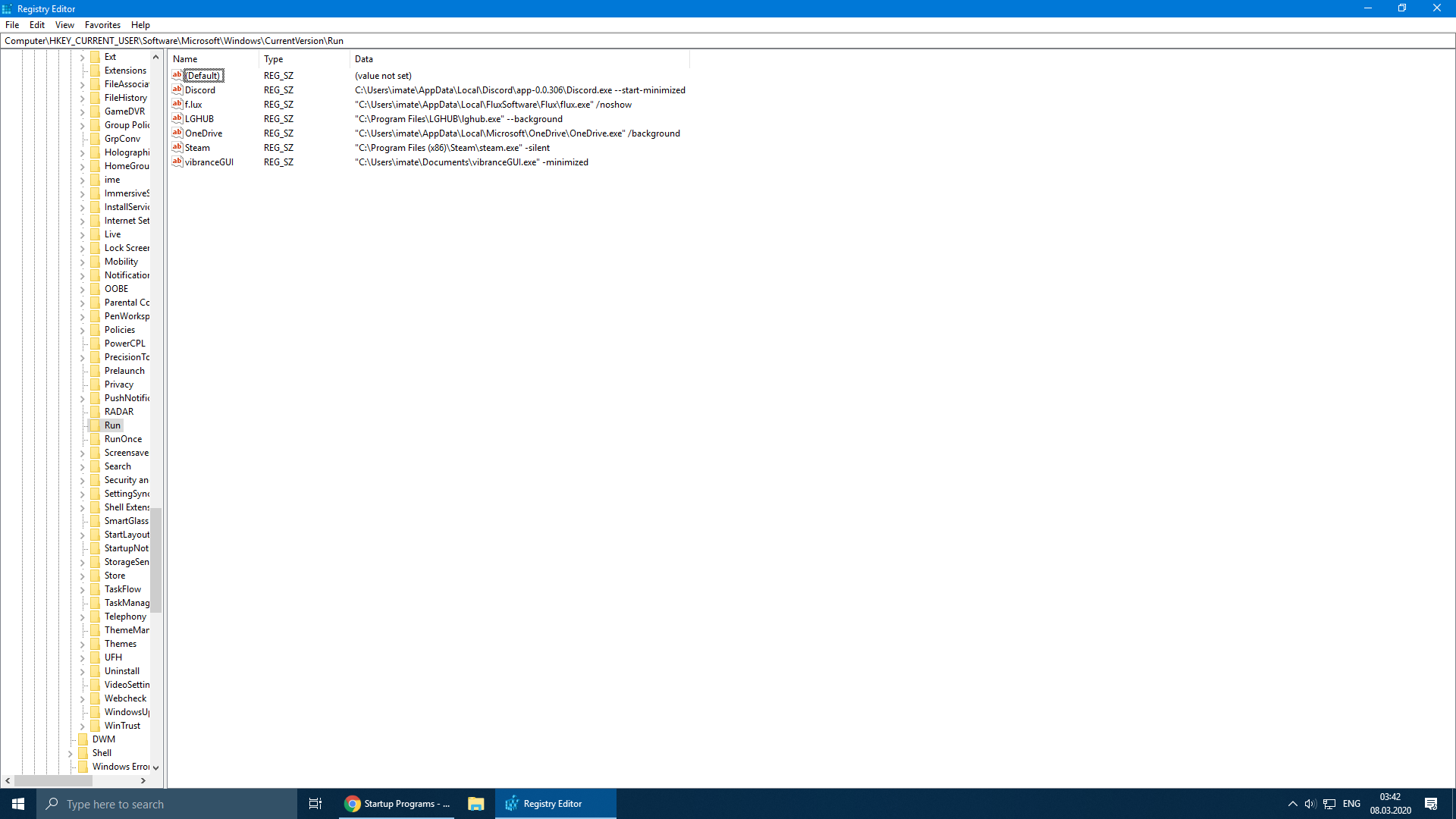Viewport: 1456px width, 819px height.
Task: Click the steam.exe -silent data cell
Action: [x=452, y=148]
